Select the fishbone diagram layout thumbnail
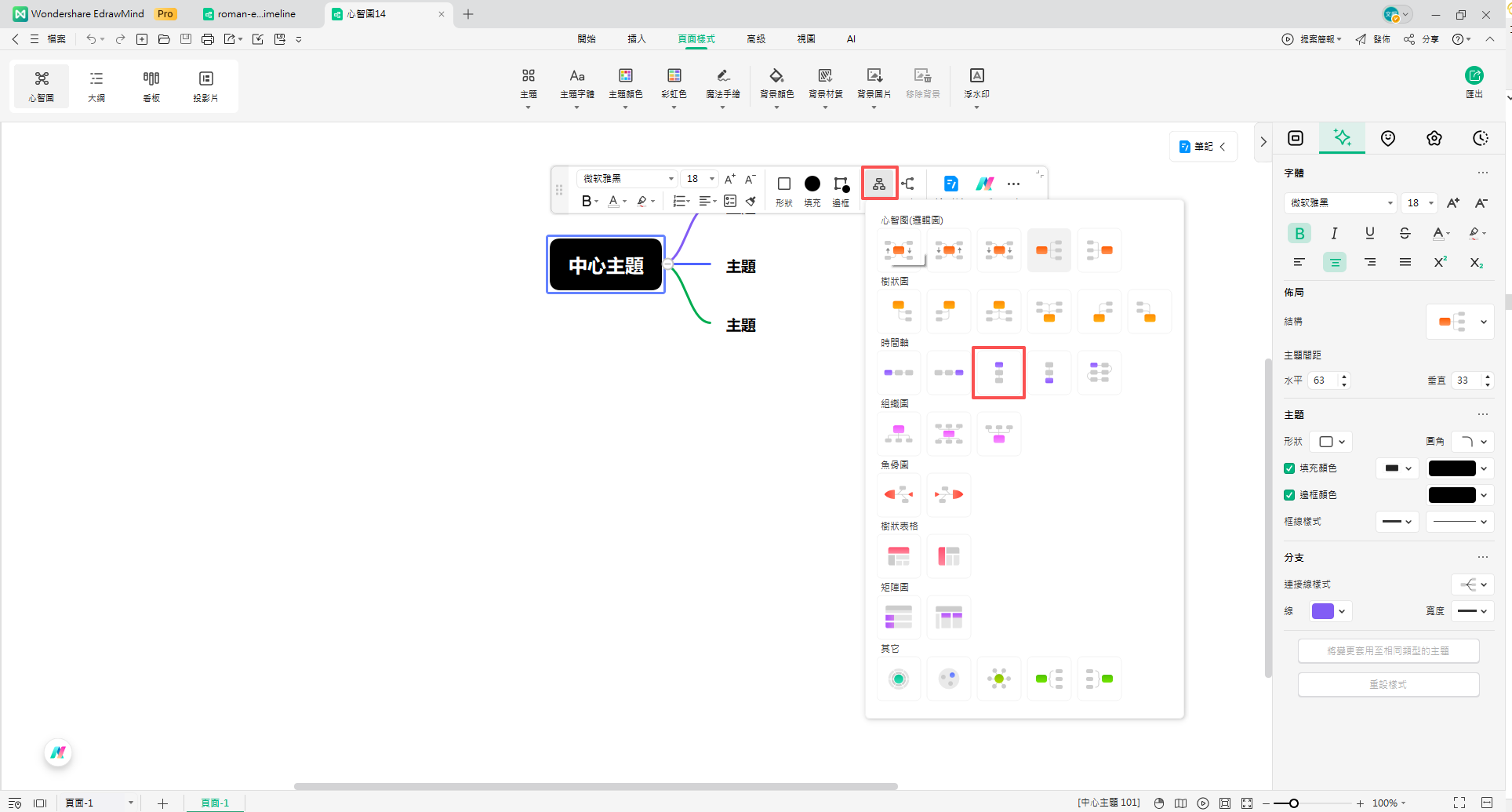 click(x=898, y=494)
